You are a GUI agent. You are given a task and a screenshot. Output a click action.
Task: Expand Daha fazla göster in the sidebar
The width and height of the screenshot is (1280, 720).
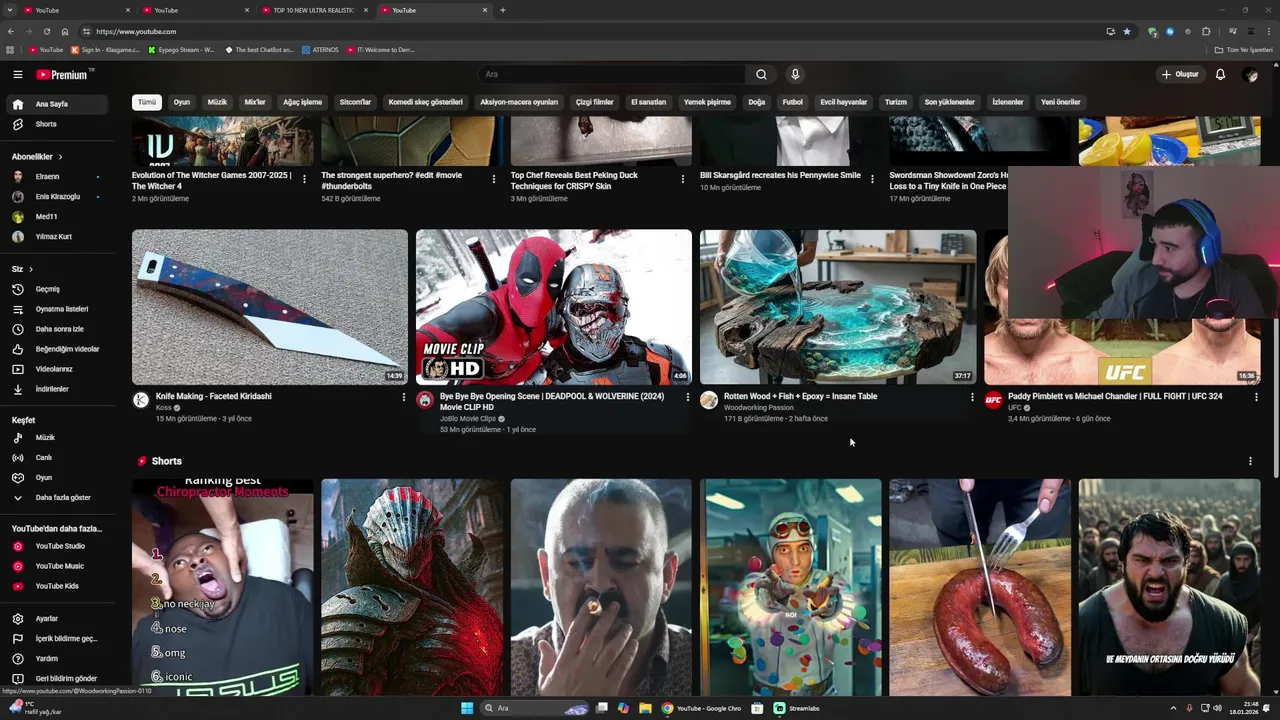coord(58,497)
